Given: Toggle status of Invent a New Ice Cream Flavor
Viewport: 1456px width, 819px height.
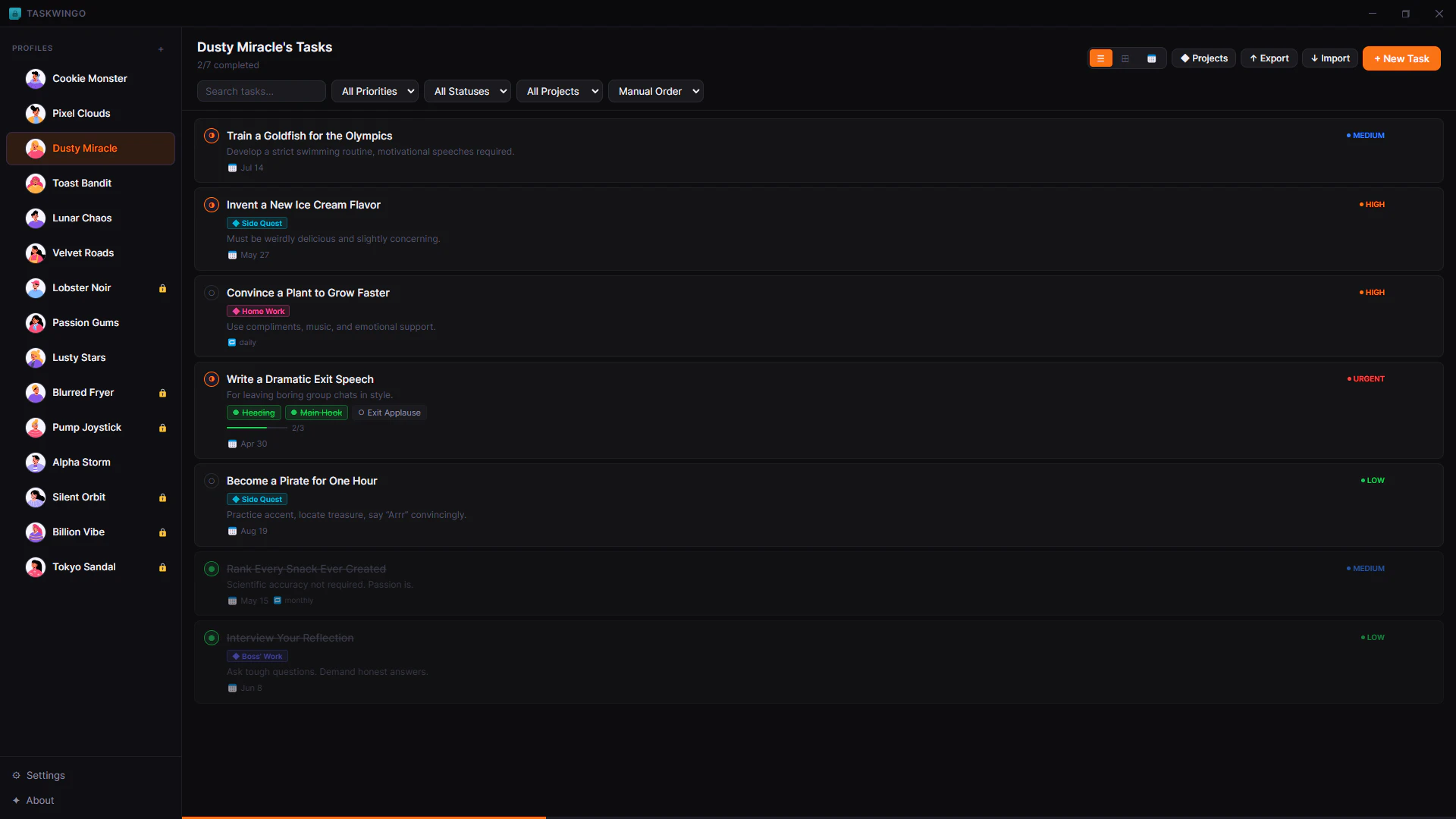Looking at the screenshot, I should click(212, 205).
